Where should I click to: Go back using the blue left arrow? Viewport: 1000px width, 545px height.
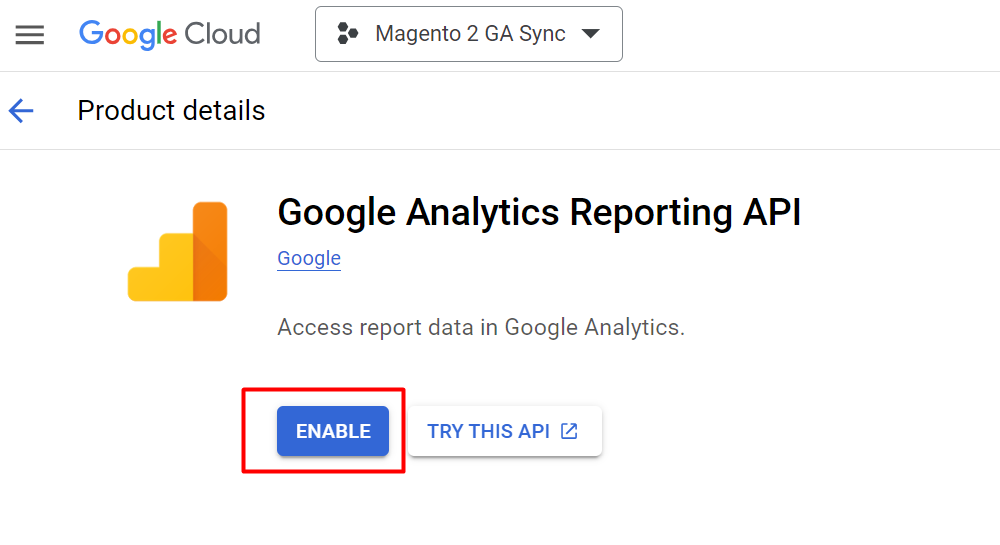[x=21, y=111]
